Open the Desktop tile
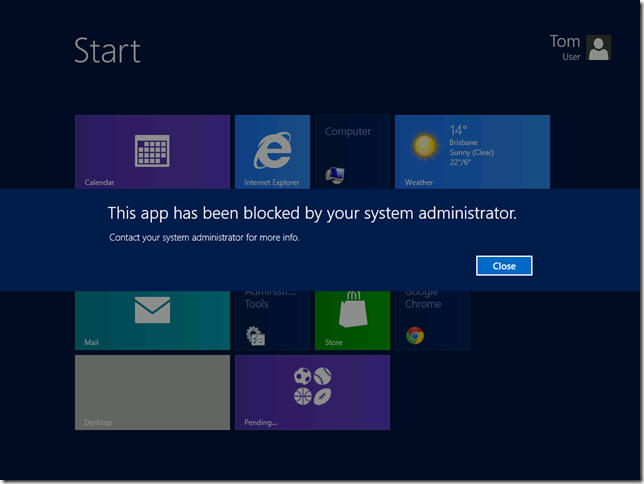The height and width of the screenshot is (484, 644). [x=152, y=392]
